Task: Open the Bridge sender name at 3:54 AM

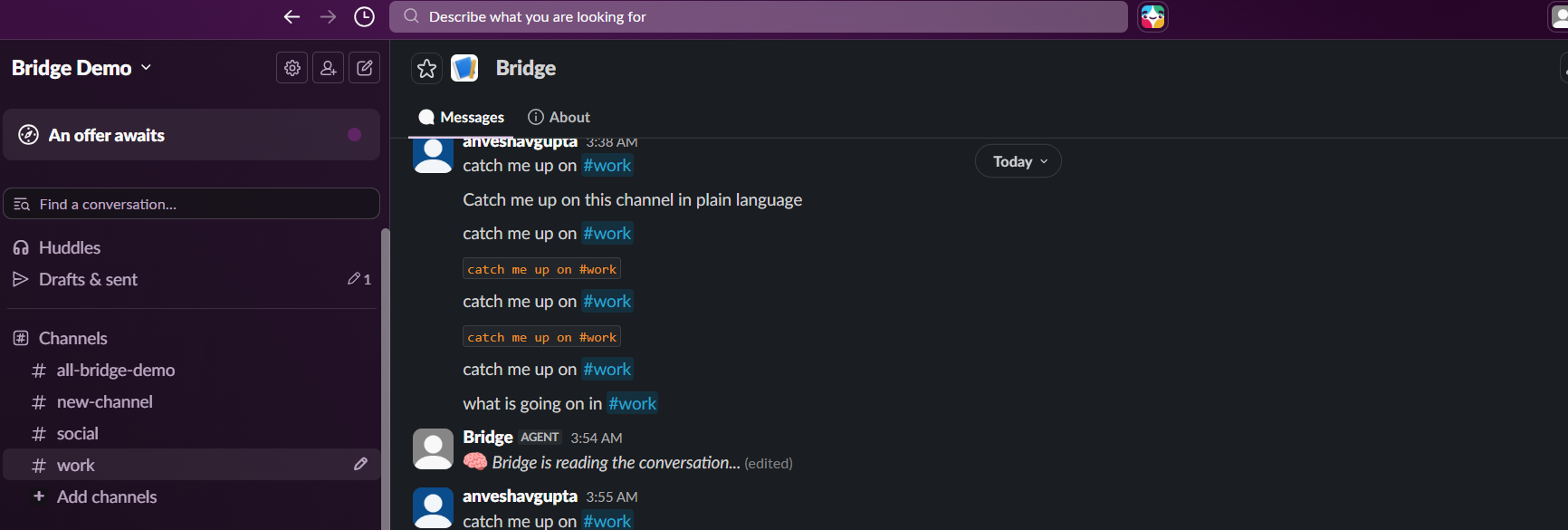Action: [x=488, y=437]
